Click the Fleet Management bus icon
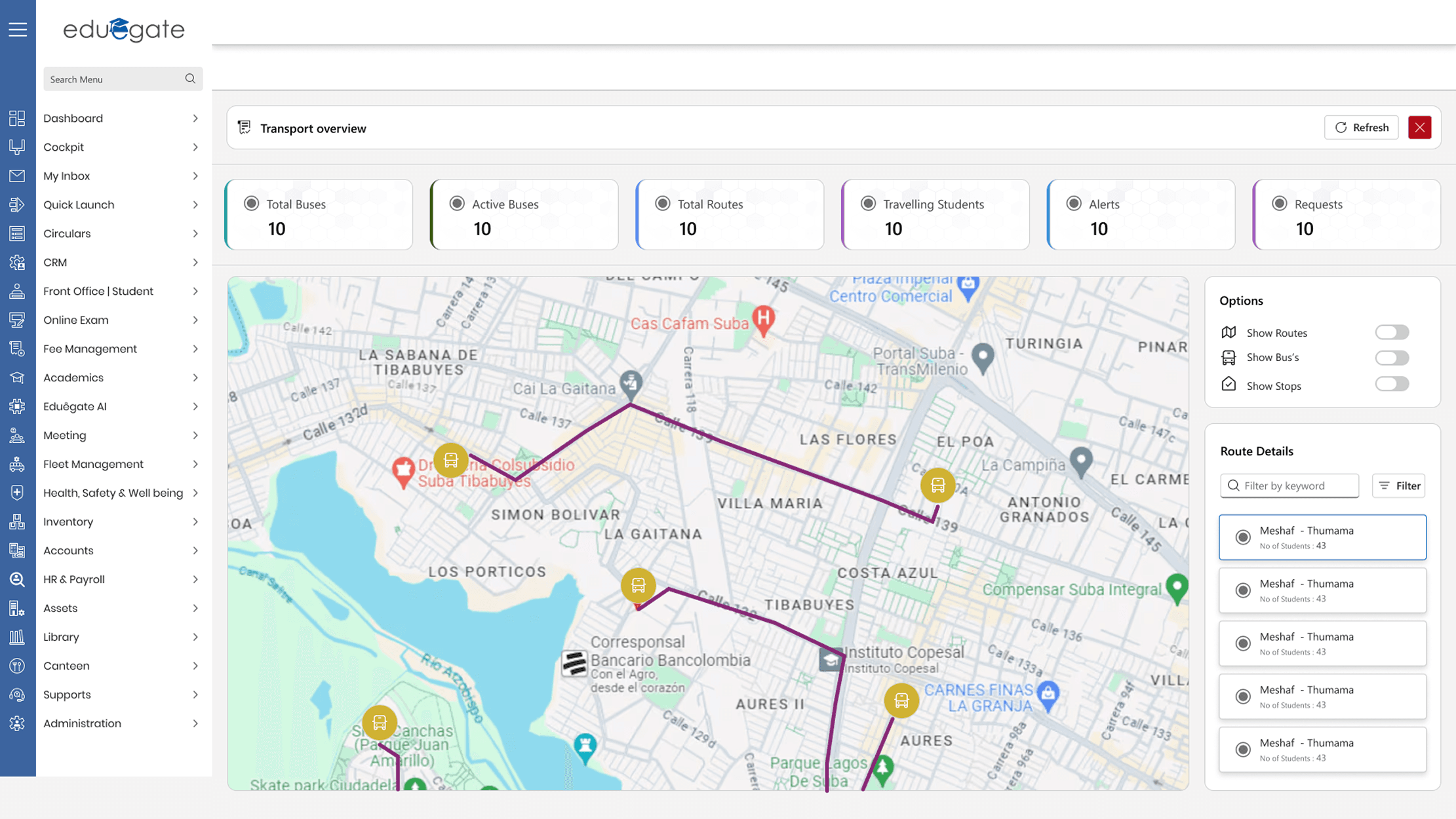This screenshot has height=819, width=1456. [18, 464]
